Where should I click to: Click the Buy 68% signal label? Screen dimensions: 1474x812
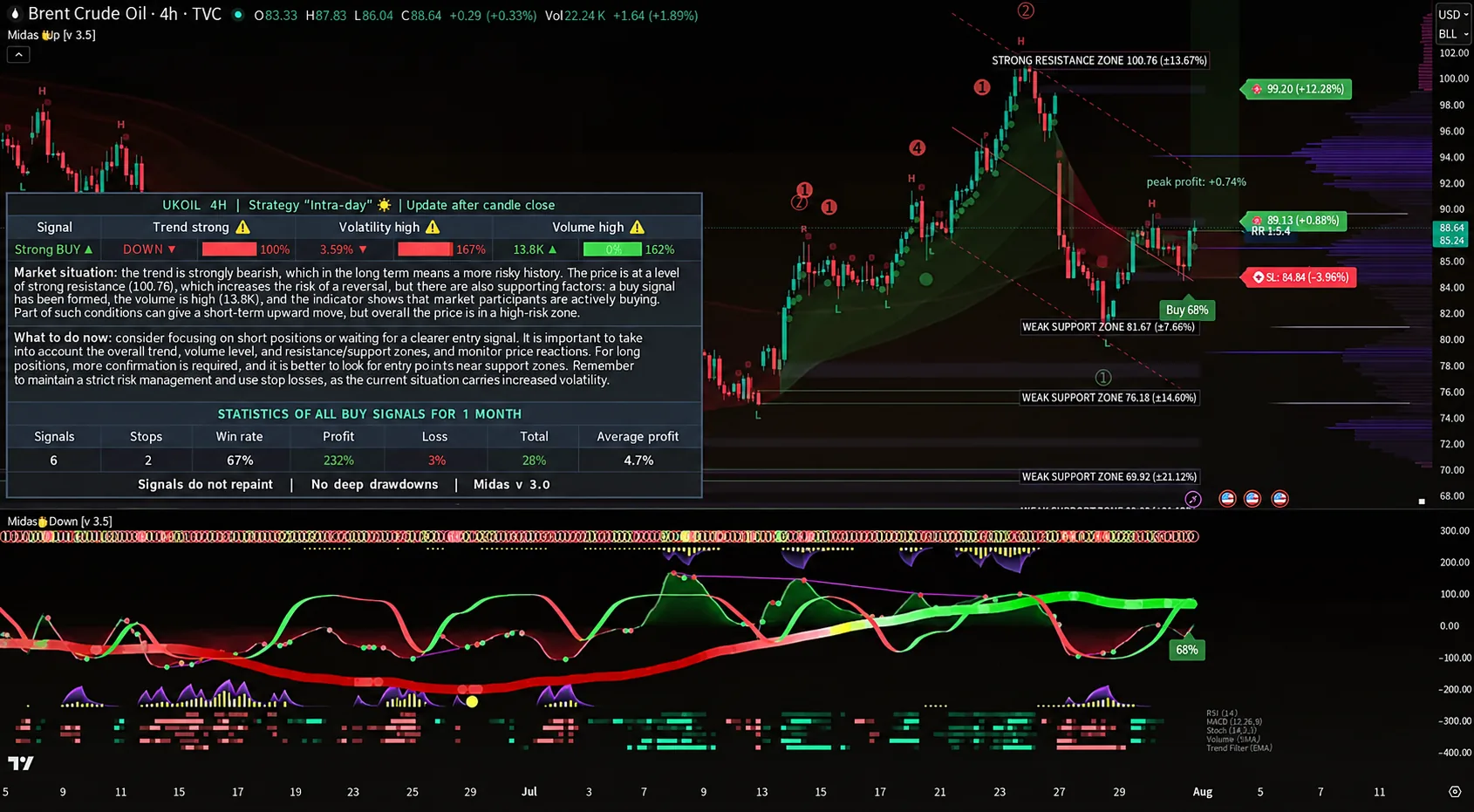1187,310
